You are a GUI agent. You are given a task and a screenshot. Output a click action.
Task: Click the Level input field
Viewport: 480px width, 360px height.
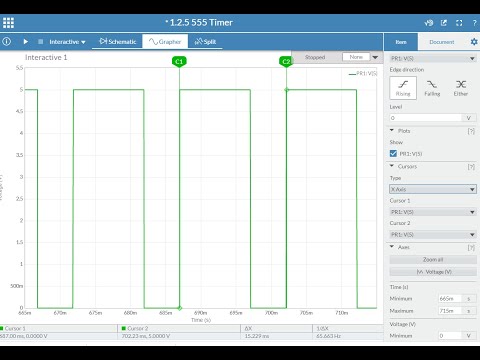click(426, 118)
